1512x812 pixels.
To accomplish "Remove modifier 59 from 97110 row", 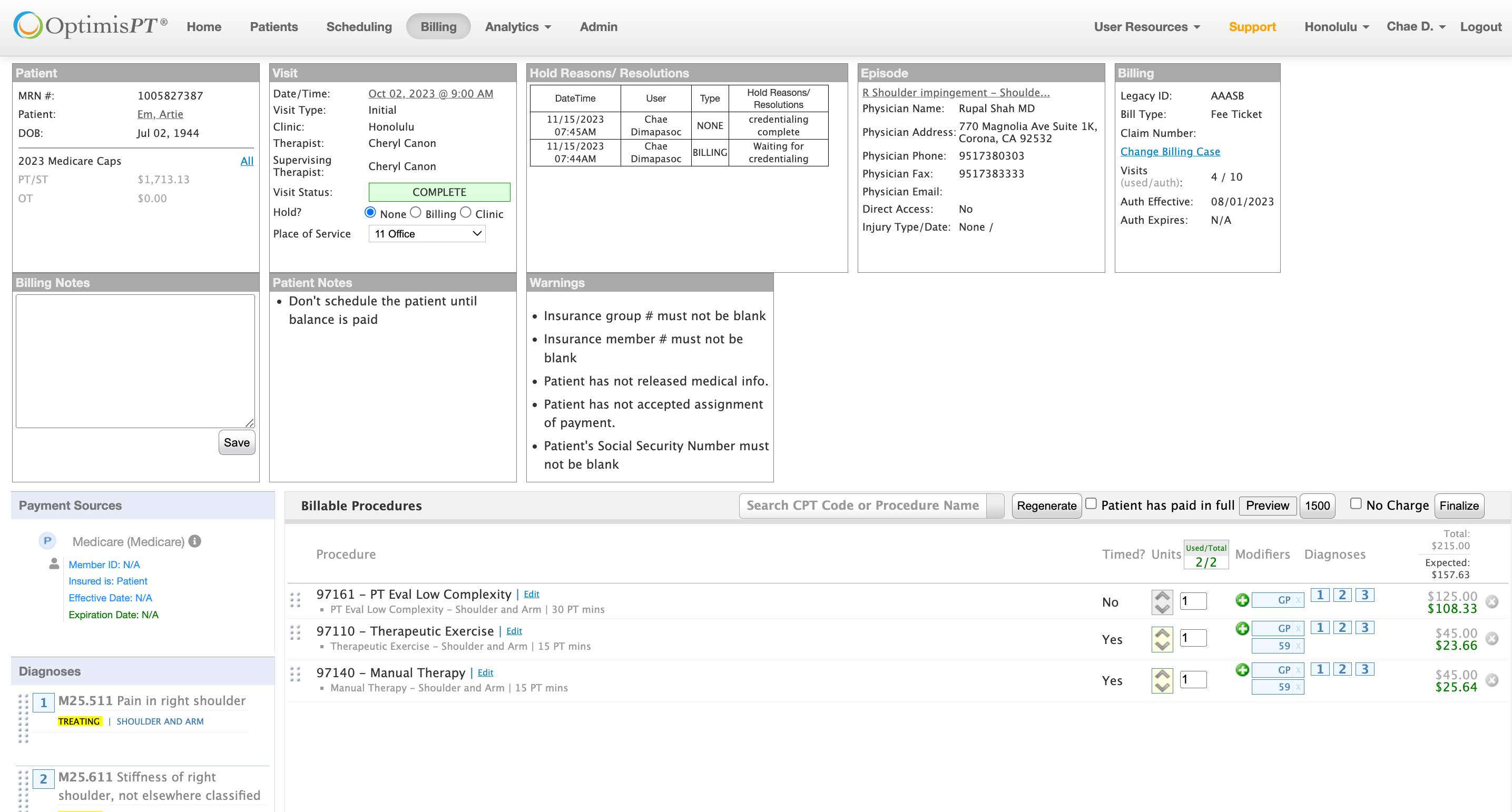I will [x=1298, y=646].
